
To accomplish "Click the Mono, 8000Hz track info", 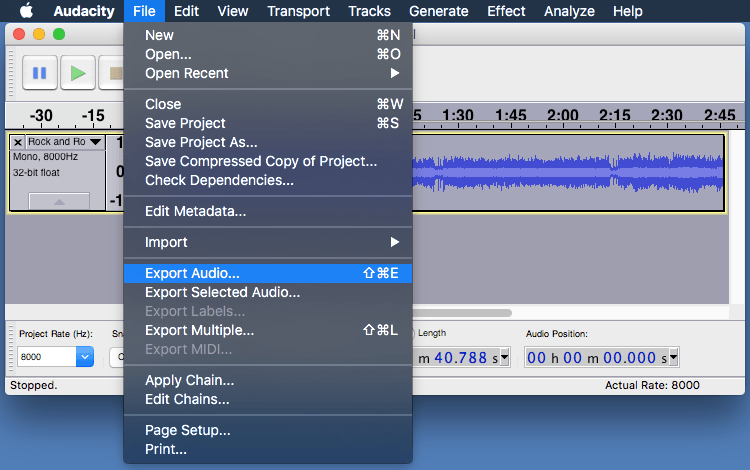I will [x=45, y=157].
